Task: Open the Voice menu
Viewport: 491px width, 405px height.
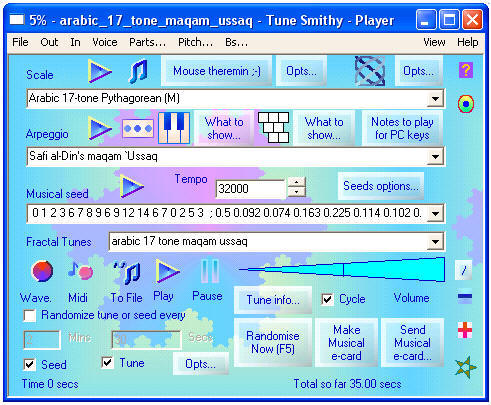Action: [x=105, y=42]
